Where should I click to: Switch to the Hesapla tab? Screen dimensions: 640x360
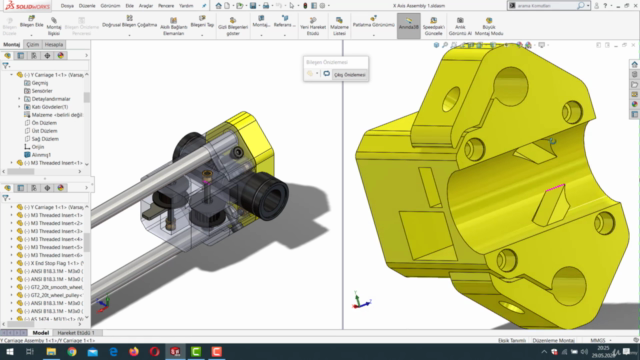[x=53, y=44]
